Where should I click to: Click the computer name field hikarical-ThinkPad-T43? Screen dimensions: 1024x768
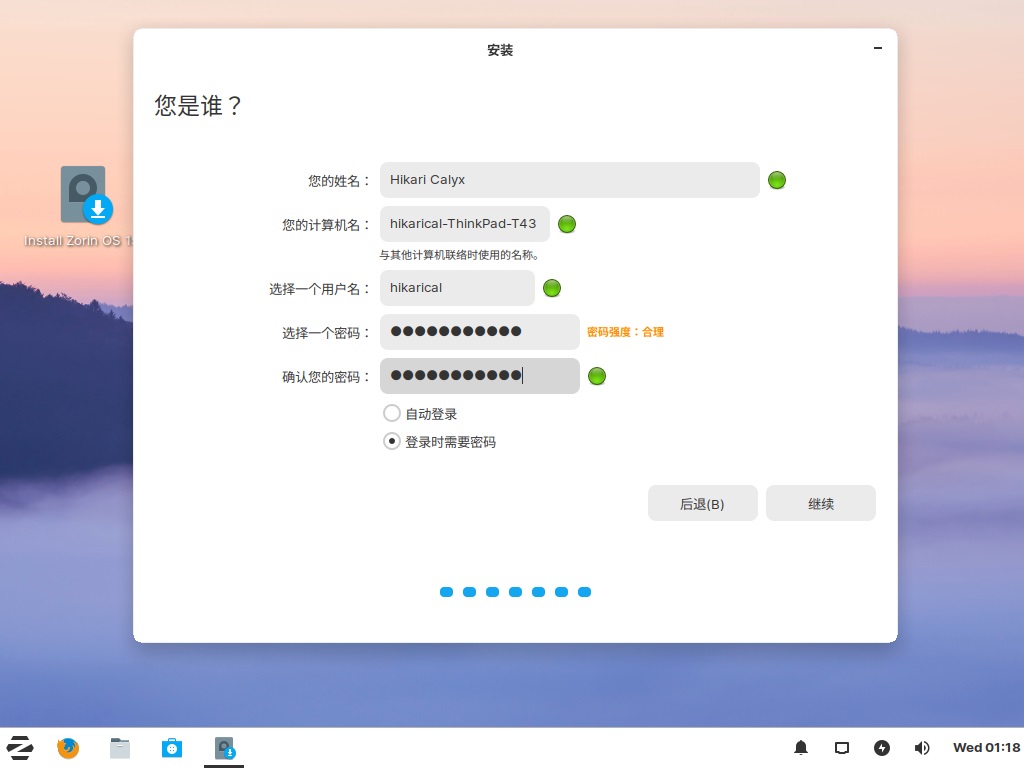pos(464,224)
